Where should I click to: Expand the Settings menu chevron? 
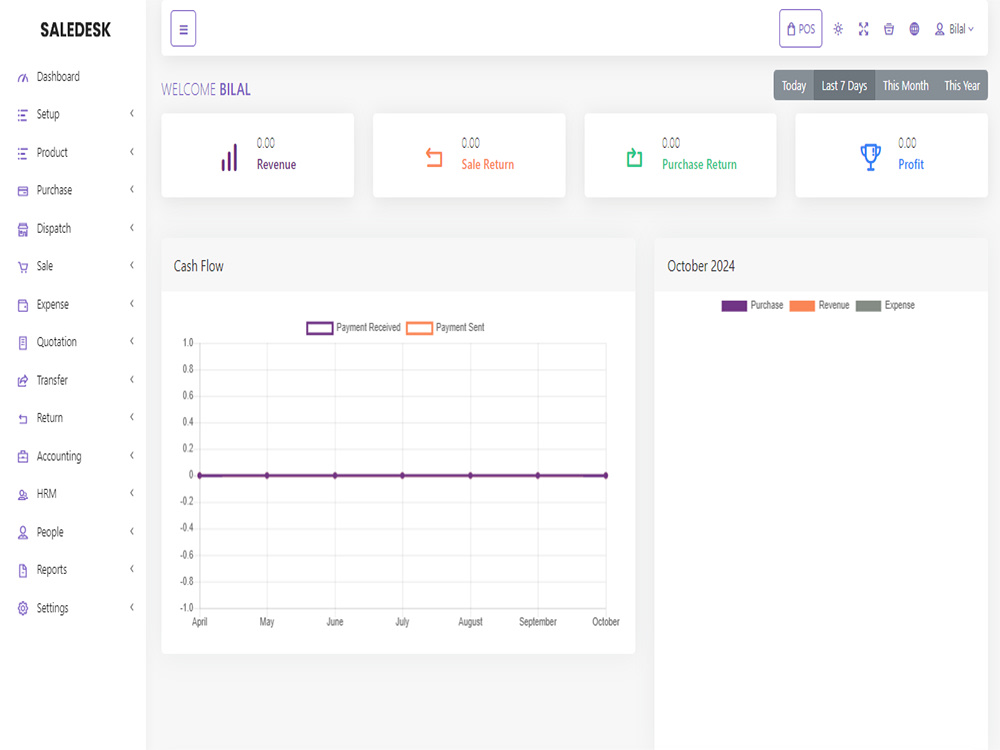(x=132, y=607)
